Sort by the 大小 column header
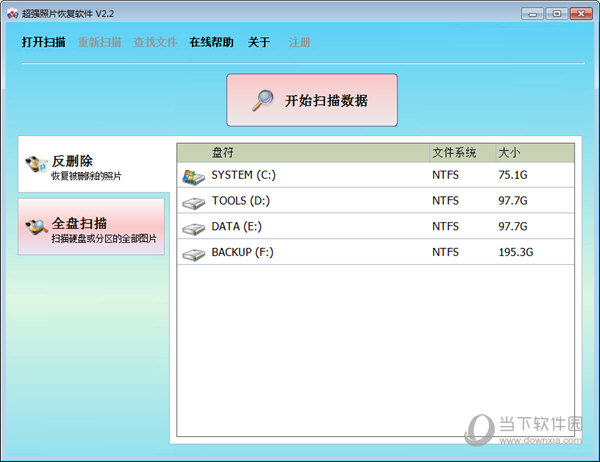The width and height of the screenshot is (600, 462). click(509, 153)
